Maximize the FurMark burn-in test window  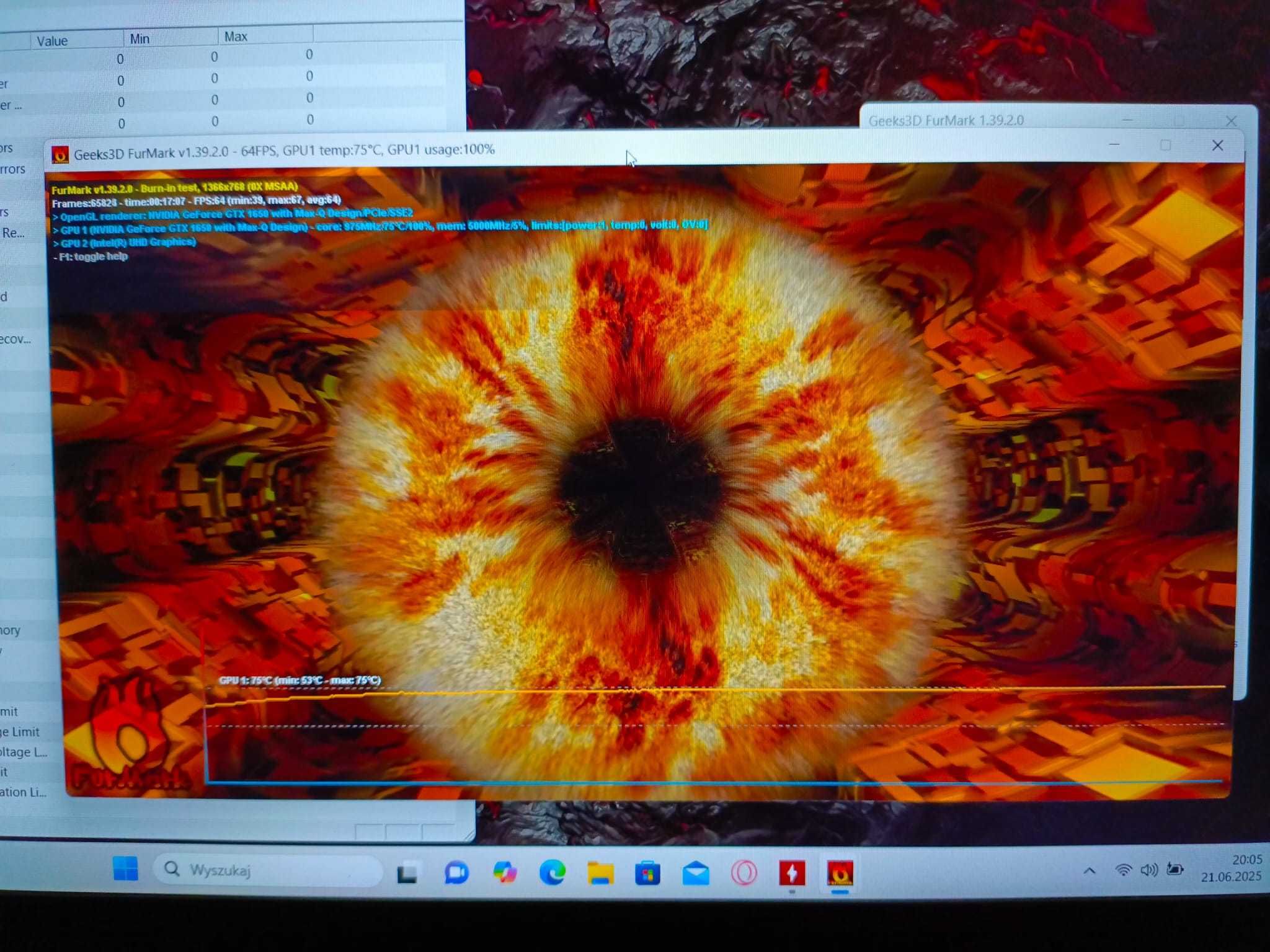(1165, 145)
